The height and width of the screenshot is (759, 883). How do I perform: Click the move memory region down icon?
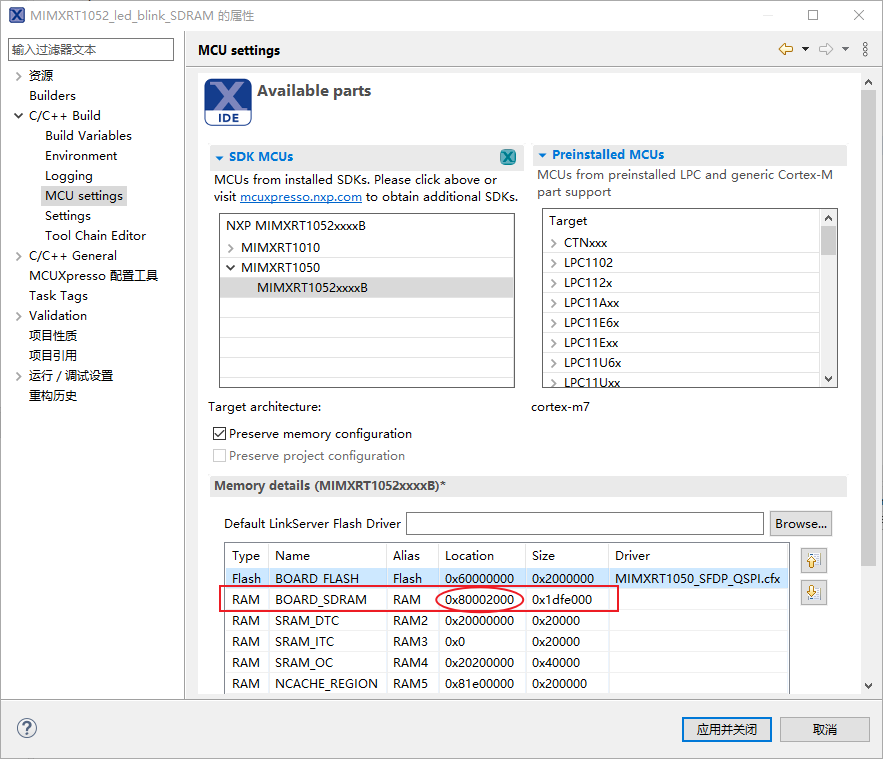click(813, 592)
